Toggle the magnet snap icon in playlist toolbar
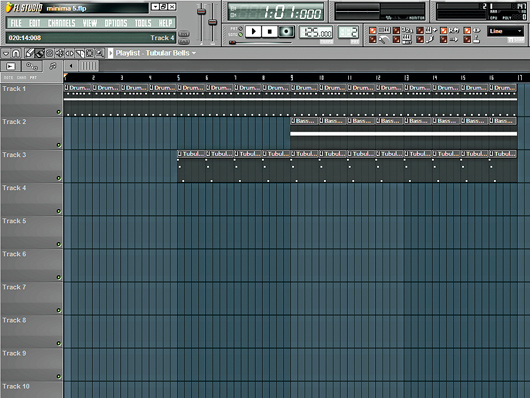Image resolution: width=530 pixels, height=398 pixels. (16, 53)
